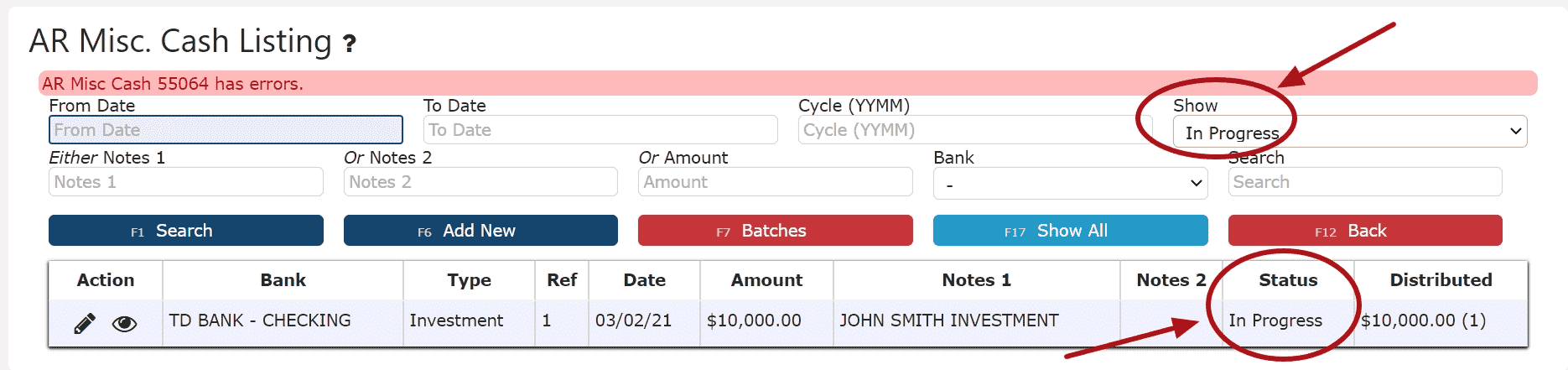Go back using the F12 Back button

[1365, 231]
